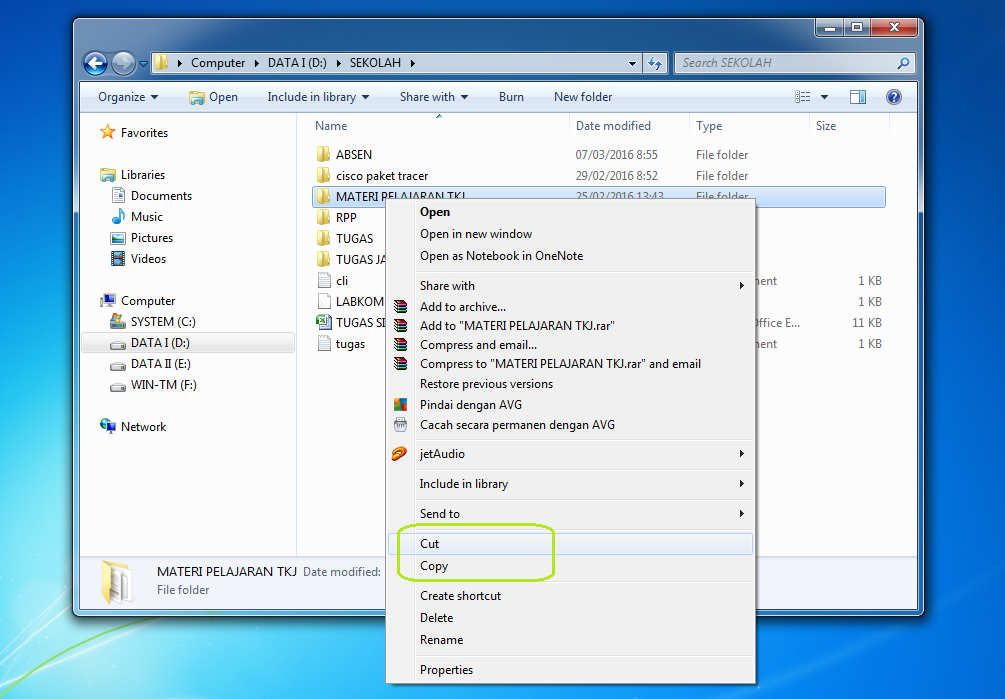Choose Compress to "MATERI PELAJARAN TKJ.rar" and email

(570, 364)
